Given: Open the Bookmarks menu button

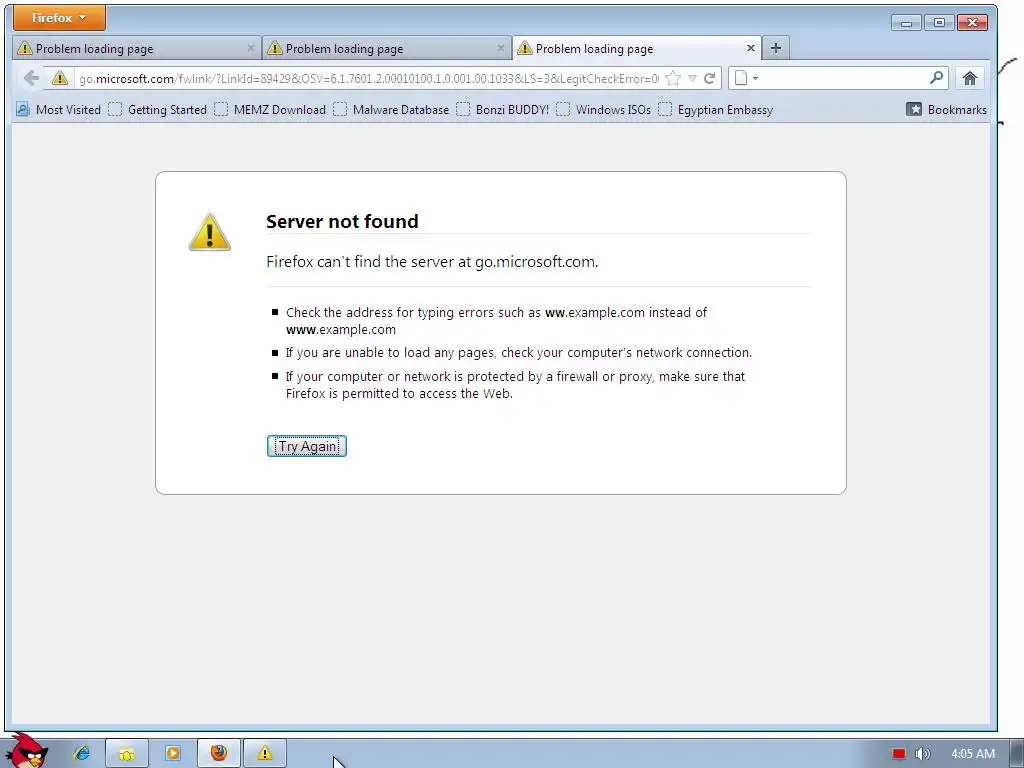Looking at the screenshot, I should 947,110.
